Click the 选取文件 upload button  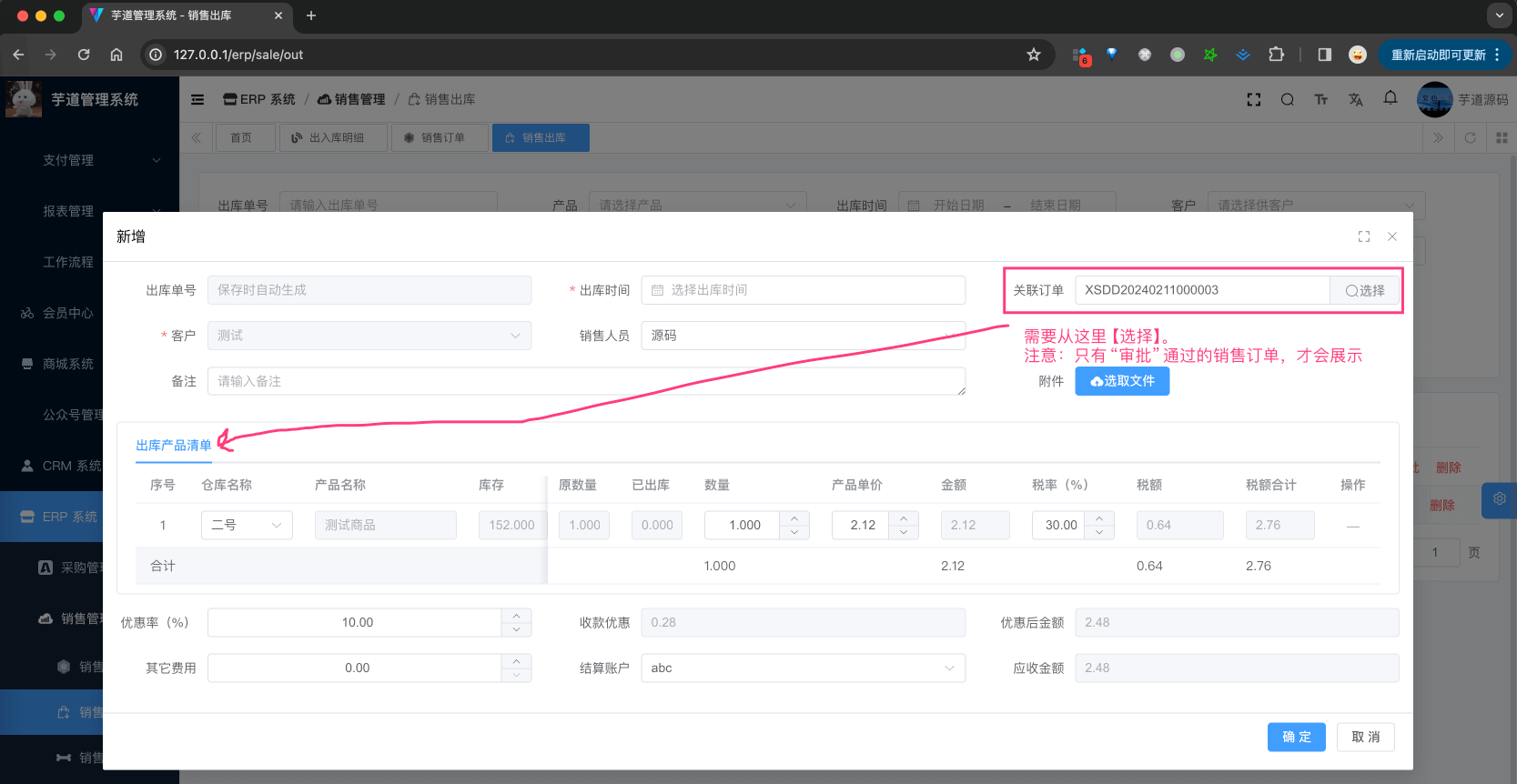tap(1122, 381)
